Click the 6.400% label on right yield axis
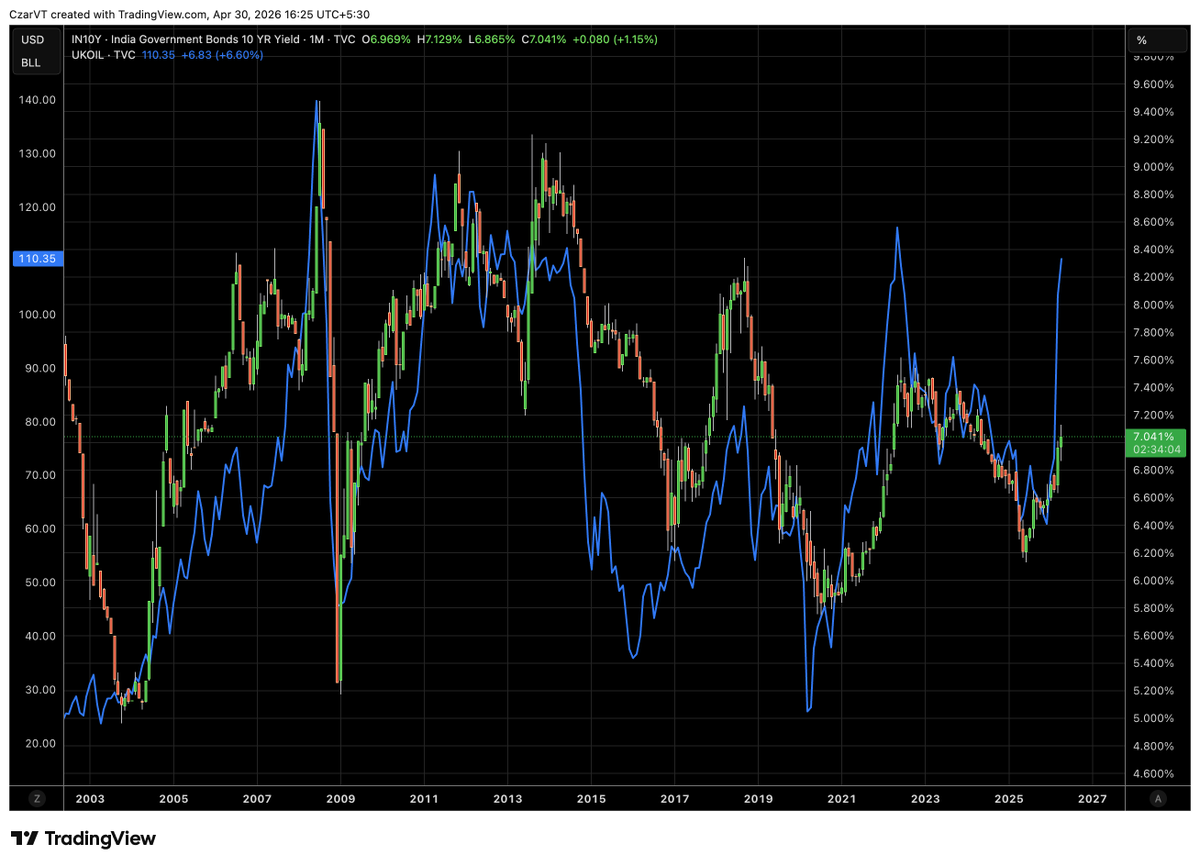1200x866 pixels. point(1151,525)
